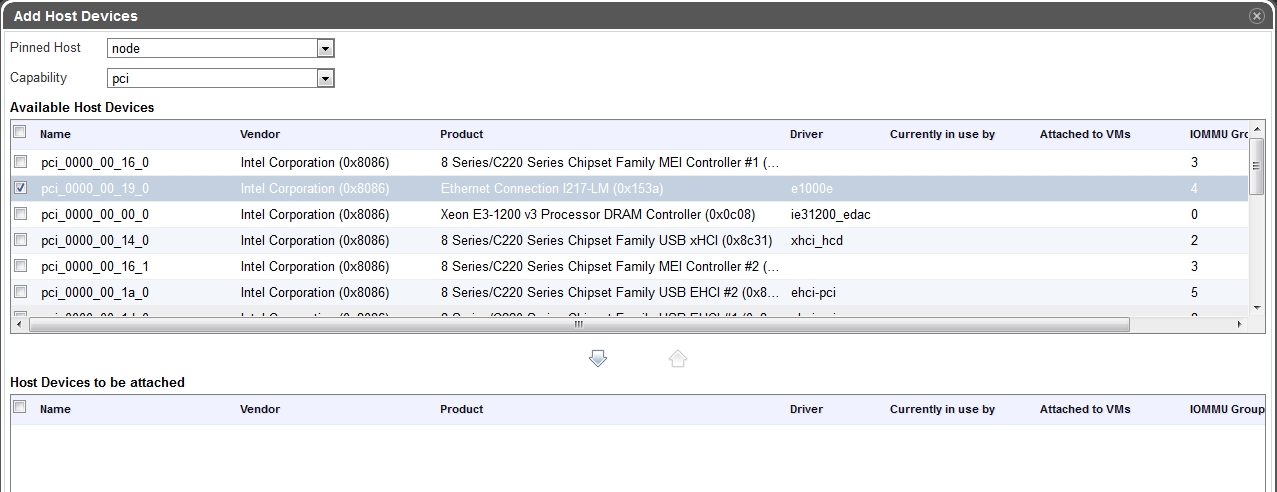The image size is (1277, 492).
Task: Uncheck the pci_0000_00_19_0 device checkbox
Action: click(20, 187)
